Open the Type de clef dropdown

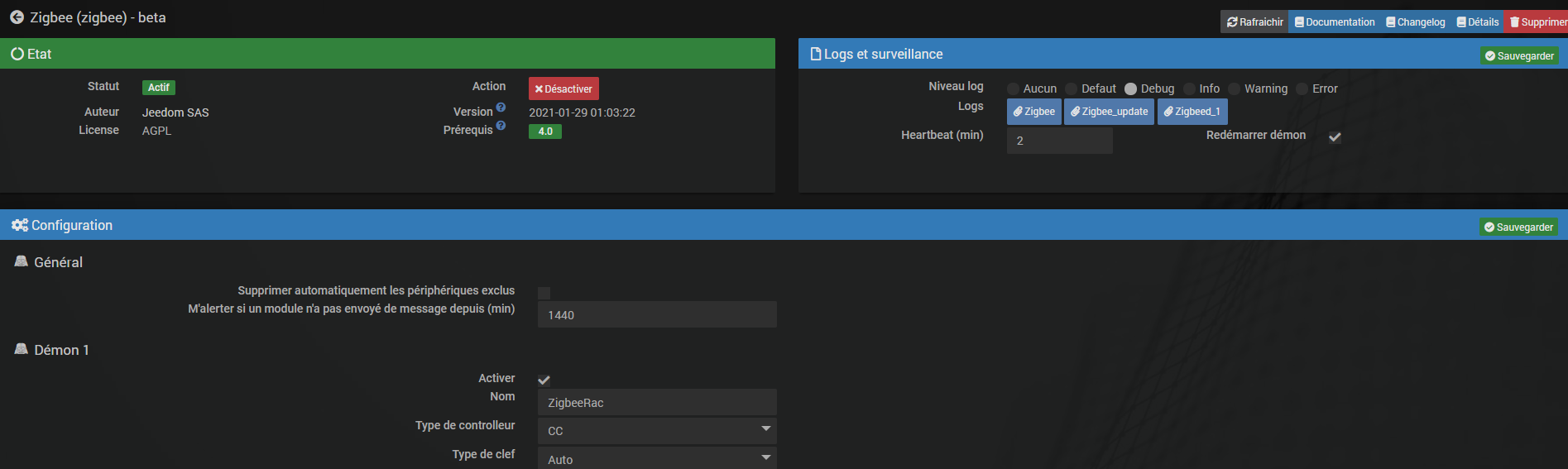tap(657, 458)
